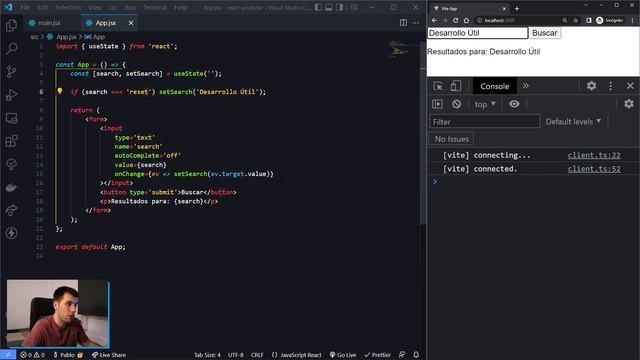Open the Remote Explorer view
The image size is (640, 360).
11,118
